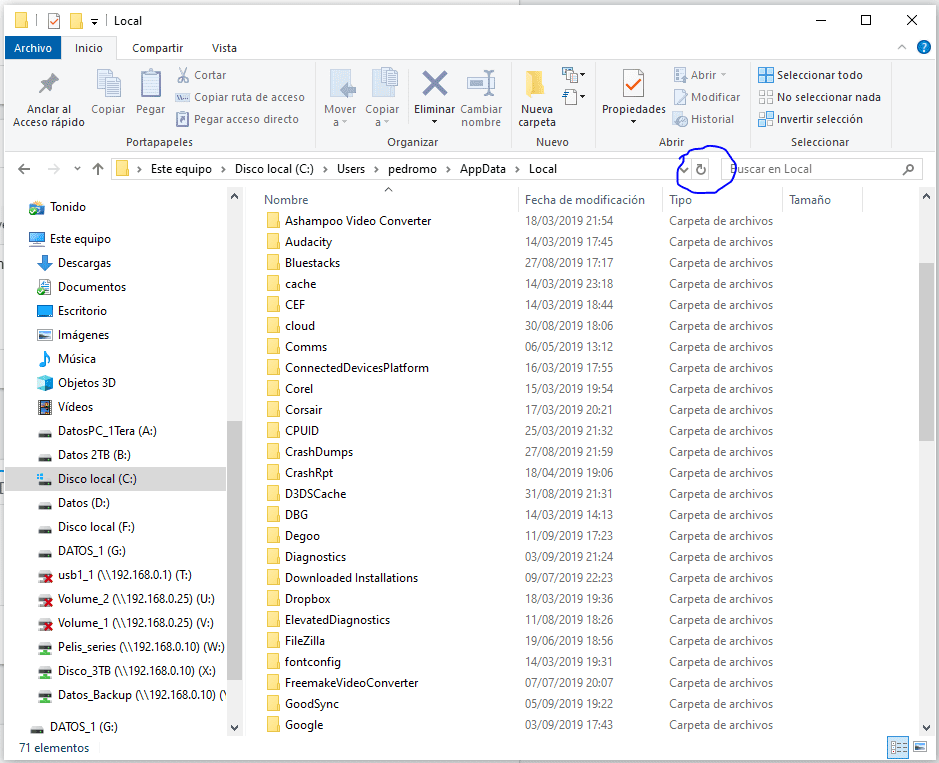Viewport: 939px width, 763px height.
Task: Create a Nueva carpeta
Action: click(537, 98)
